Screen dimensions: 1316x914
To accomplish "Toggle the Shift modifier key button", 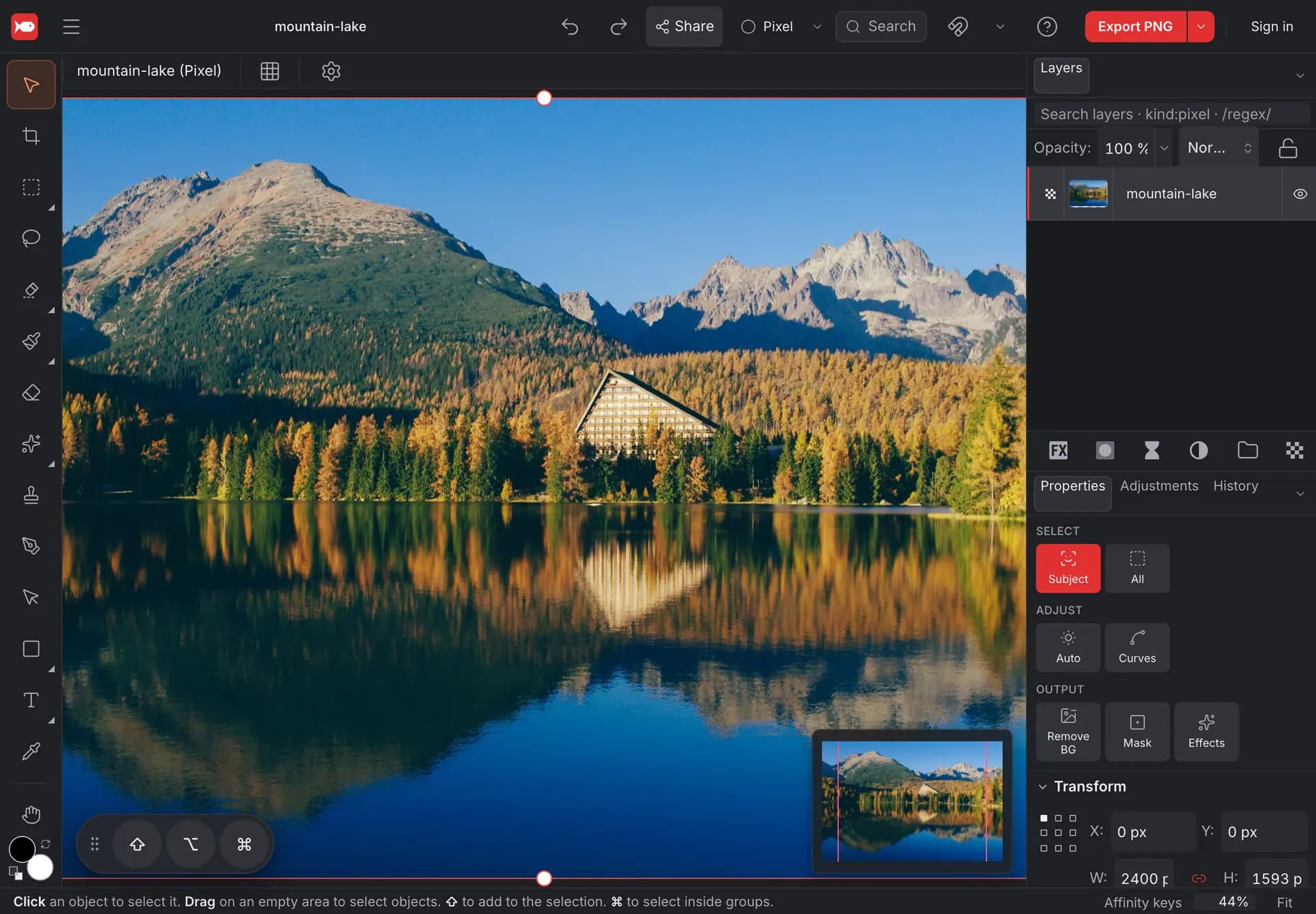I will pyautogui.click(x=137, y=844).
